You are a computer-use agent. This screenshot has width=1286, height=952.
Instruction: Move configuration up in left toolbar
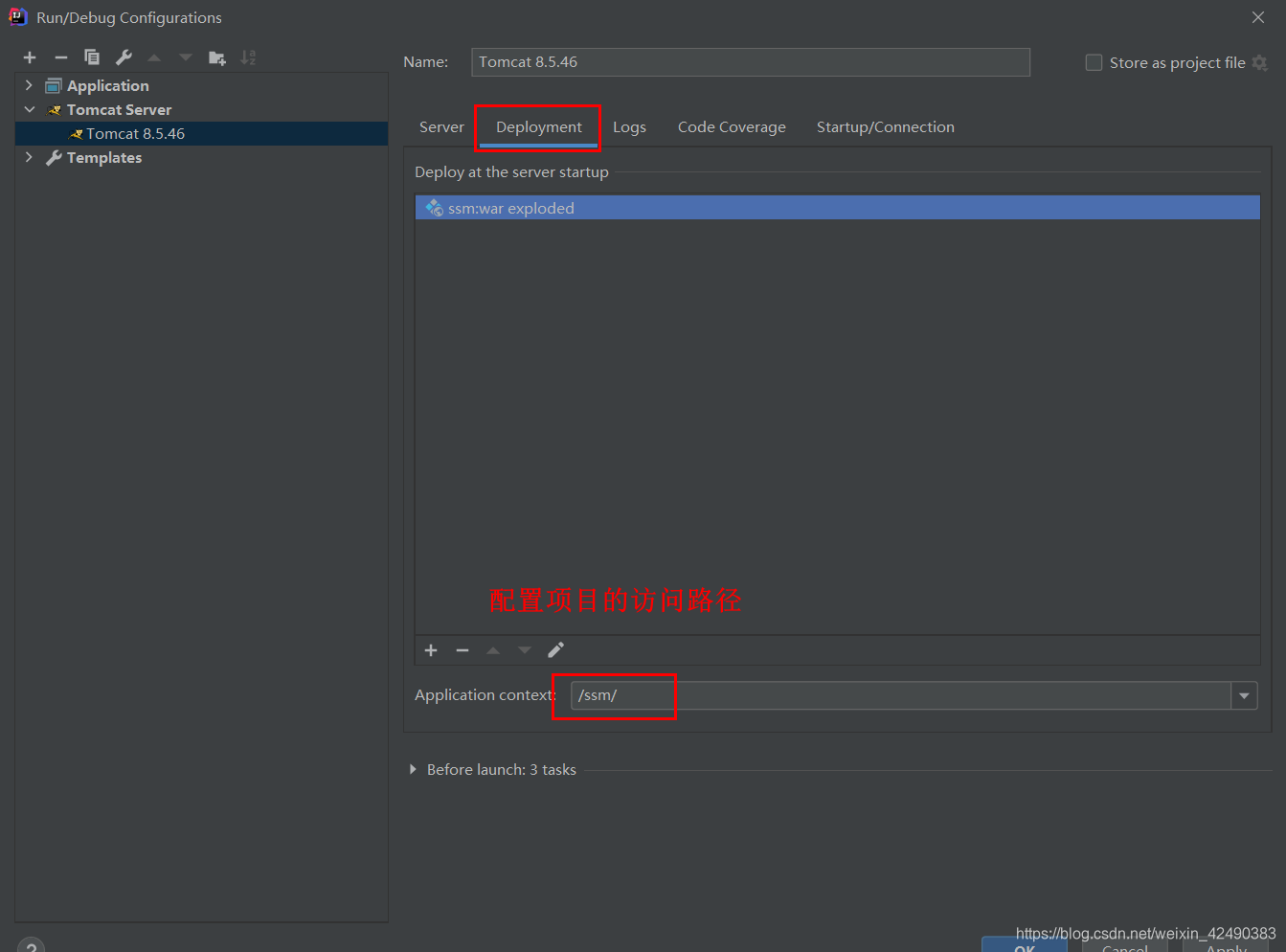(154, 57)
